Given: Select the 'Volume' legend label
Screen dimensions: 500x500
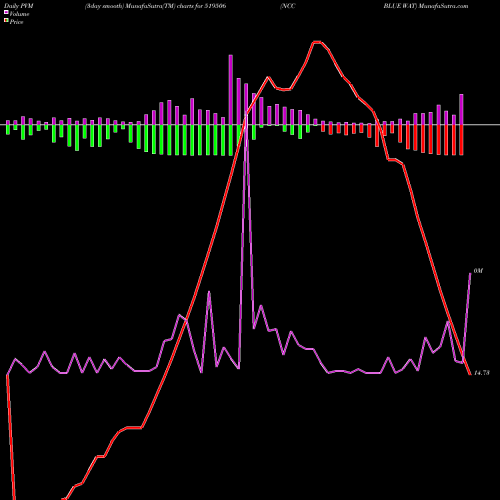Looking at the screenshot, I should pyautogui.click(x=19, y=14).
